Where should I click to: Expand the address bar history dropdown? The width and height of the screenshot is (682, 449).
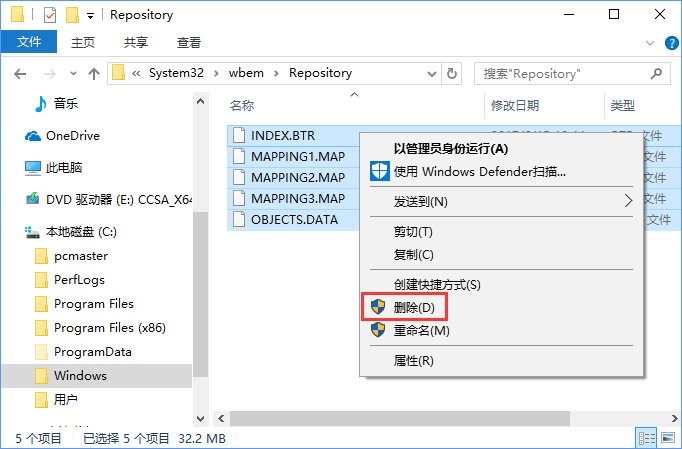pyautogui.click(x=433, y=73)
